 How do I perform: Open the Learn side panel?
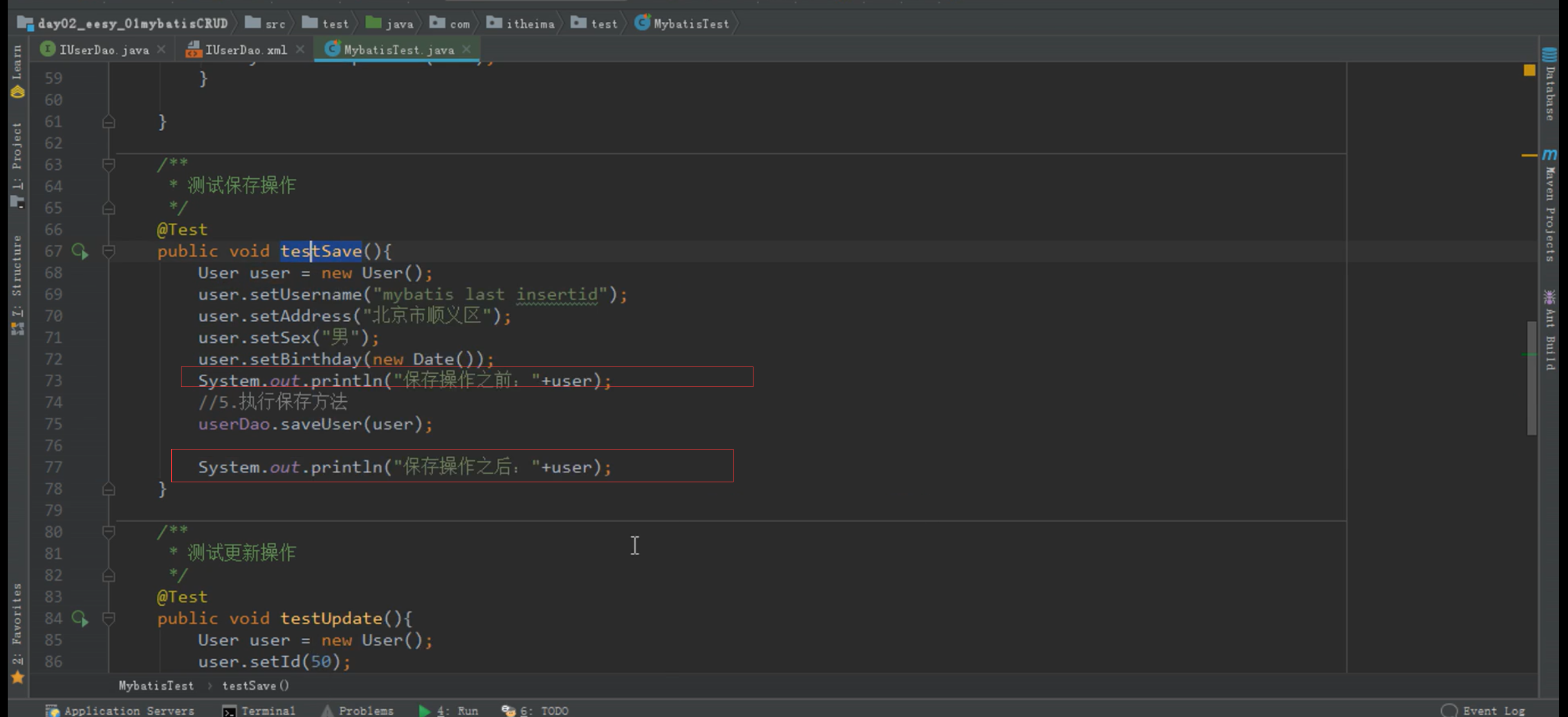tap(17, 71)
